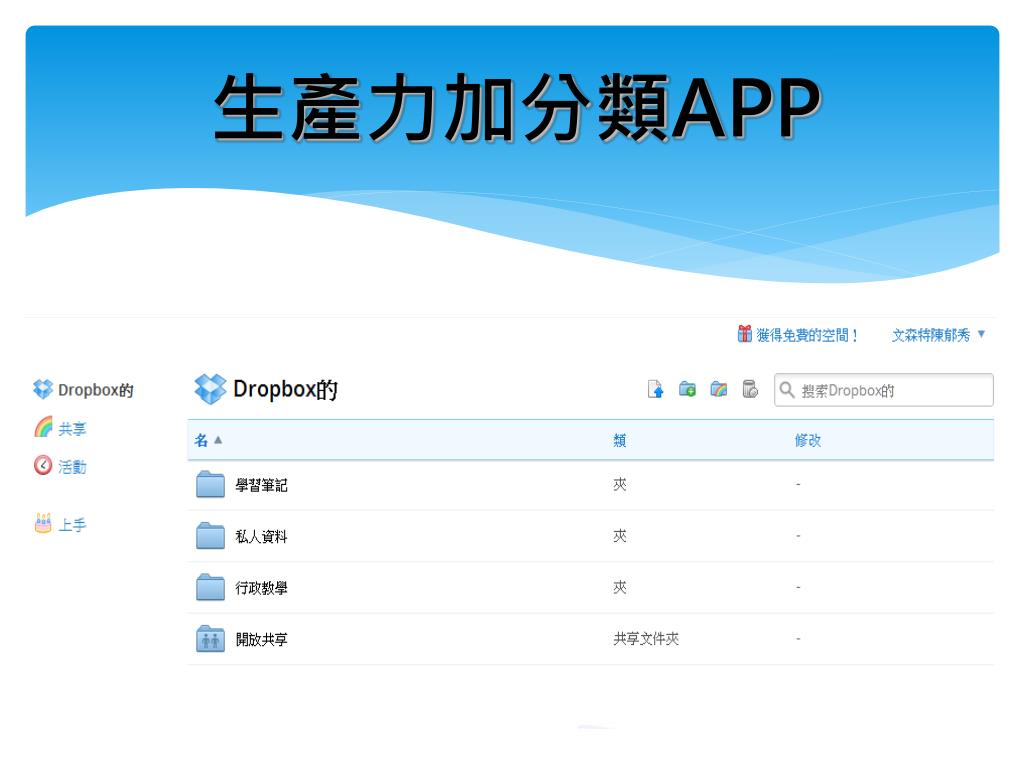Click the 夾 type cell in 行政教學 row

click(620, 588)
